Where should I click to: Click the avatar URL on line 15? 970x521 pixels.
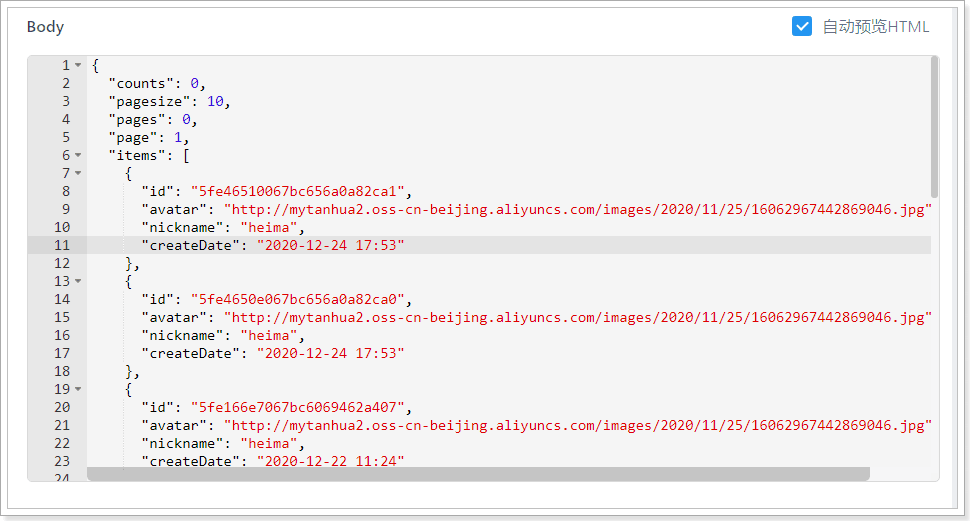(578, 317)
